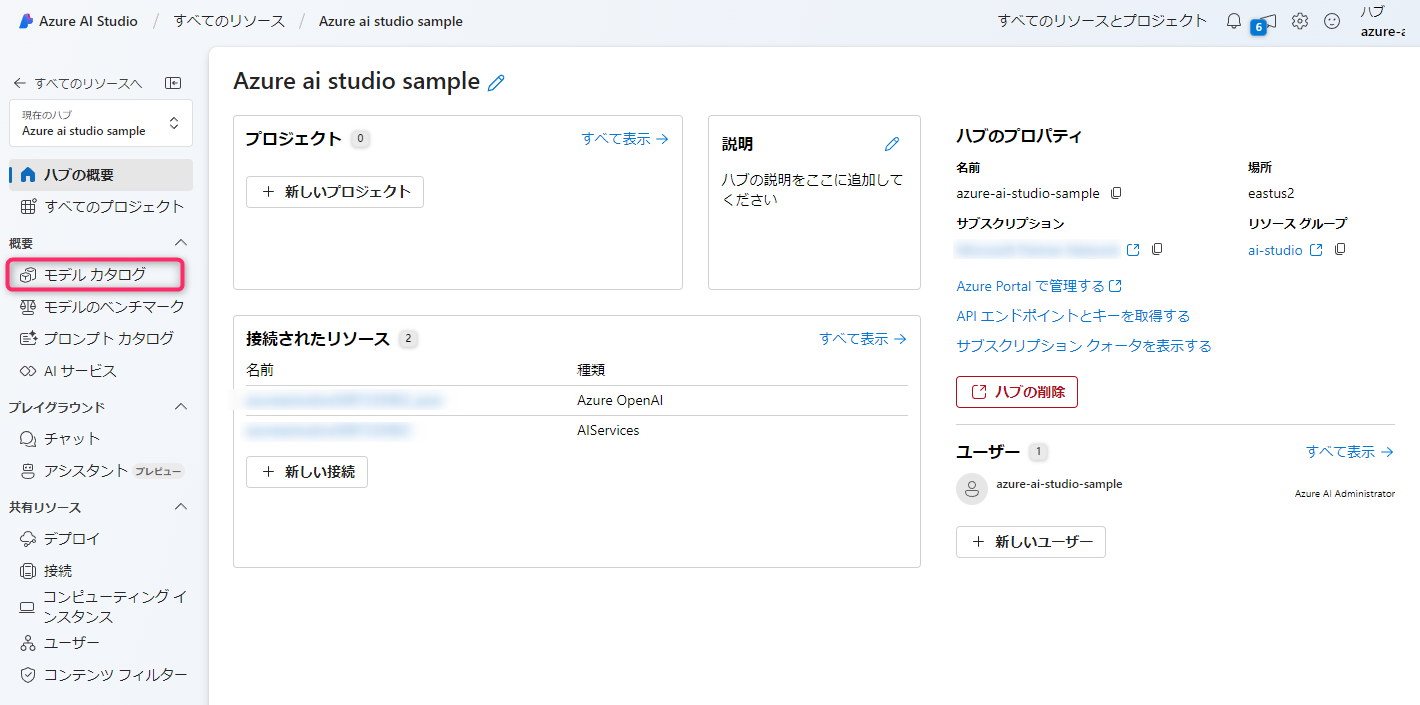
Task: Copy the ai-studio resource group name
Action: [x=1341, y=249]
